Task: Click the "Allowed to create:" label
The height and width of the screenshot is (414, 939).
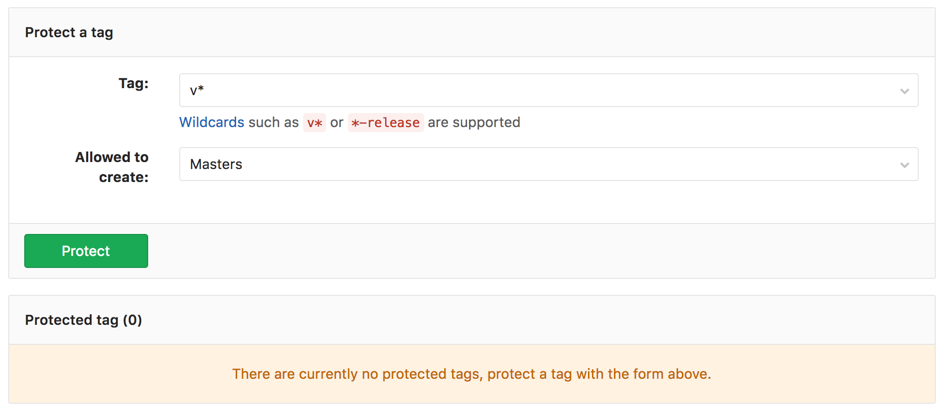Action: tap(112, 167)
